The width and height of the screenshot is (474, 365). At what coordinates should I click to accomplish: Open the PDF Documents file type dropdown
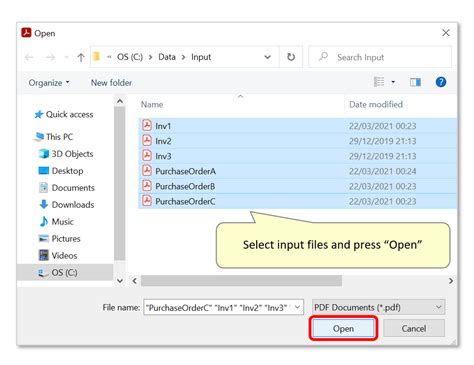point(378,307)
